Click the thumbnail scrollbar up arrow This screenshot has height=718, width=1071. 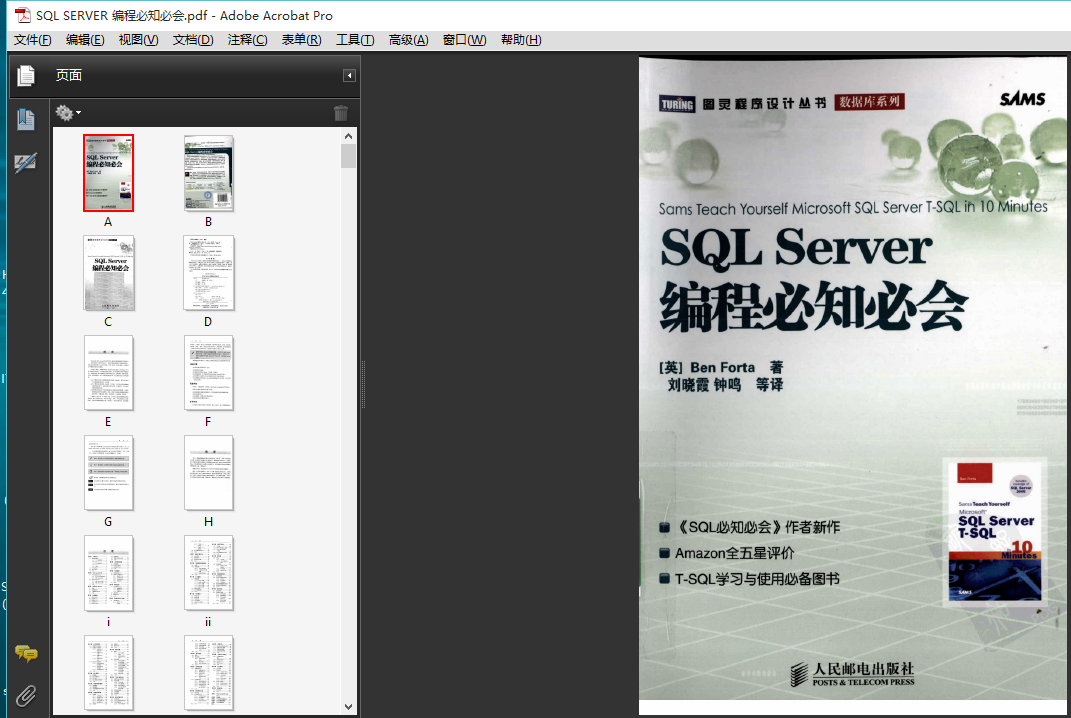348,136
